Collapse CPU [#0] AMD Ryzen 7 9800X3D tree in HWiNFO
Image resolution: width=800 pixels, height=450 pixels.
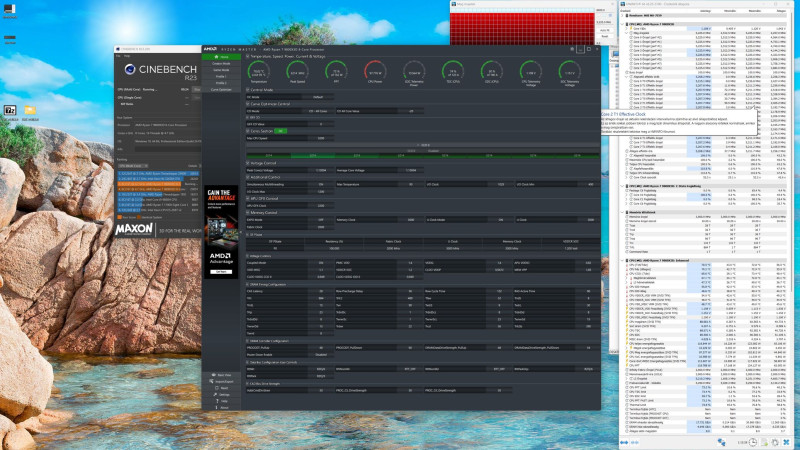pos(623,24)
